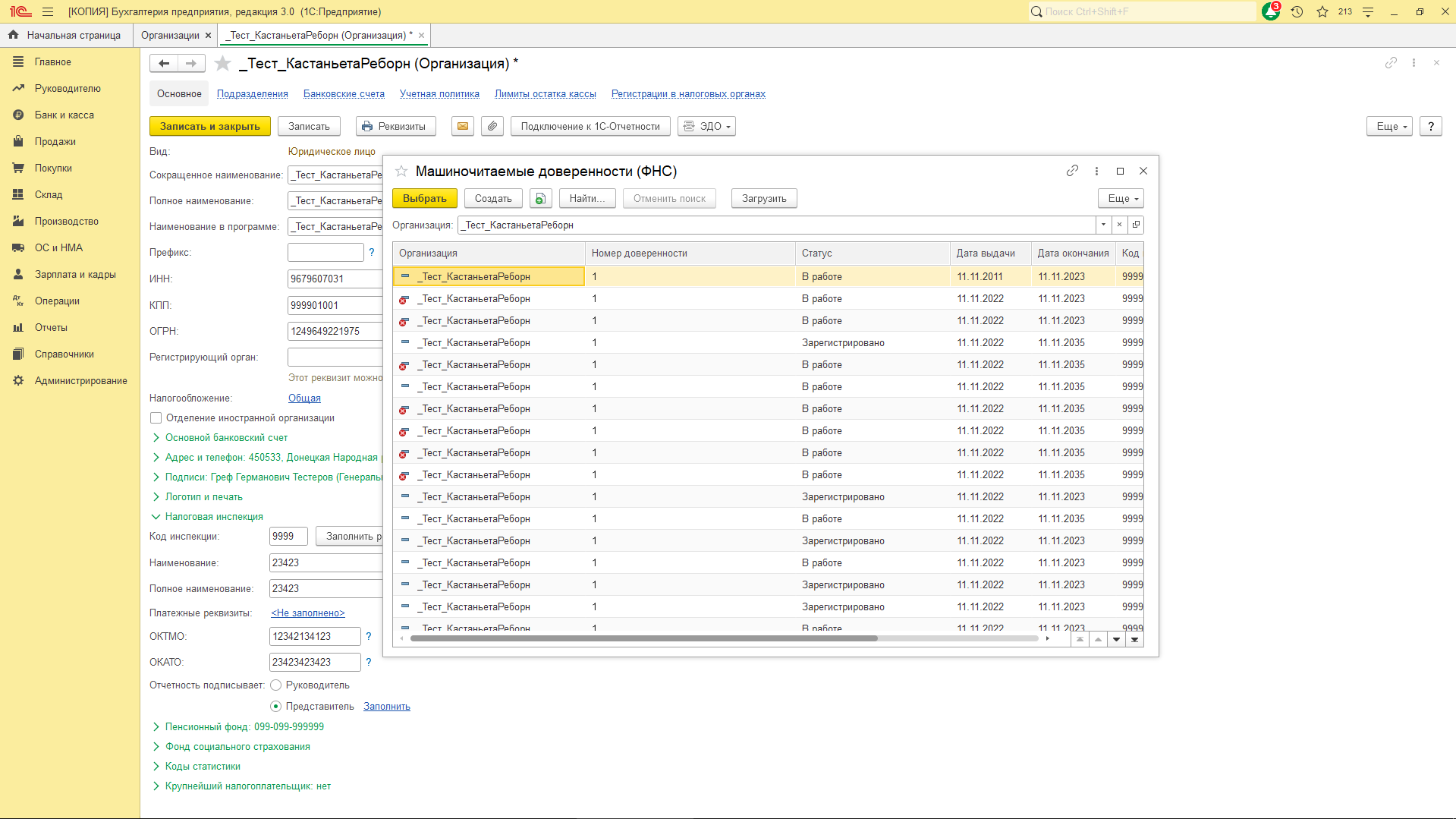
Task: Open Регистрации в налоговых органах tab
Action: tap(688, 94)
